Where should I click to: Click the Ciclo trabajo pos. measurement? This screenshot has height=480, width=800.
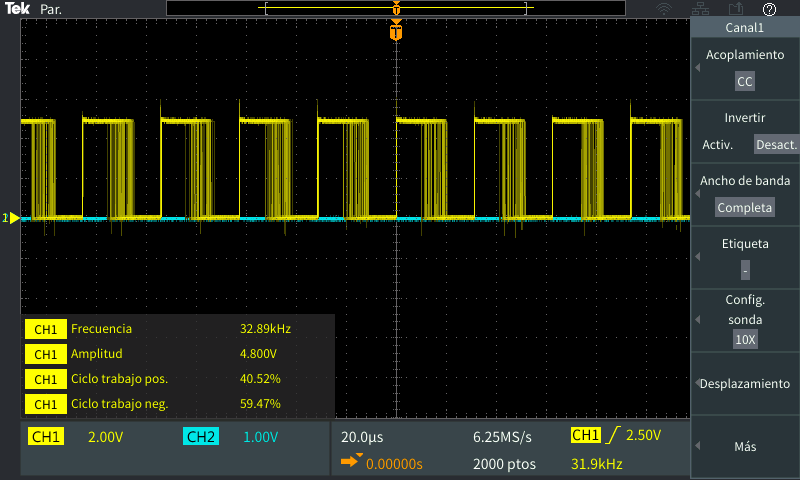(x=119, y=379)
